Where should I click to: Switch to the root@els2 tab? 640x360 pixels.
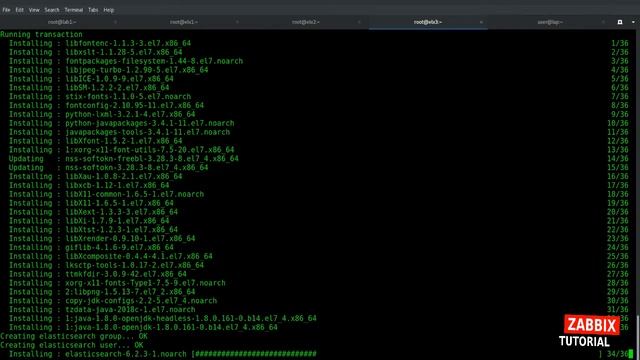click(306, 22)
